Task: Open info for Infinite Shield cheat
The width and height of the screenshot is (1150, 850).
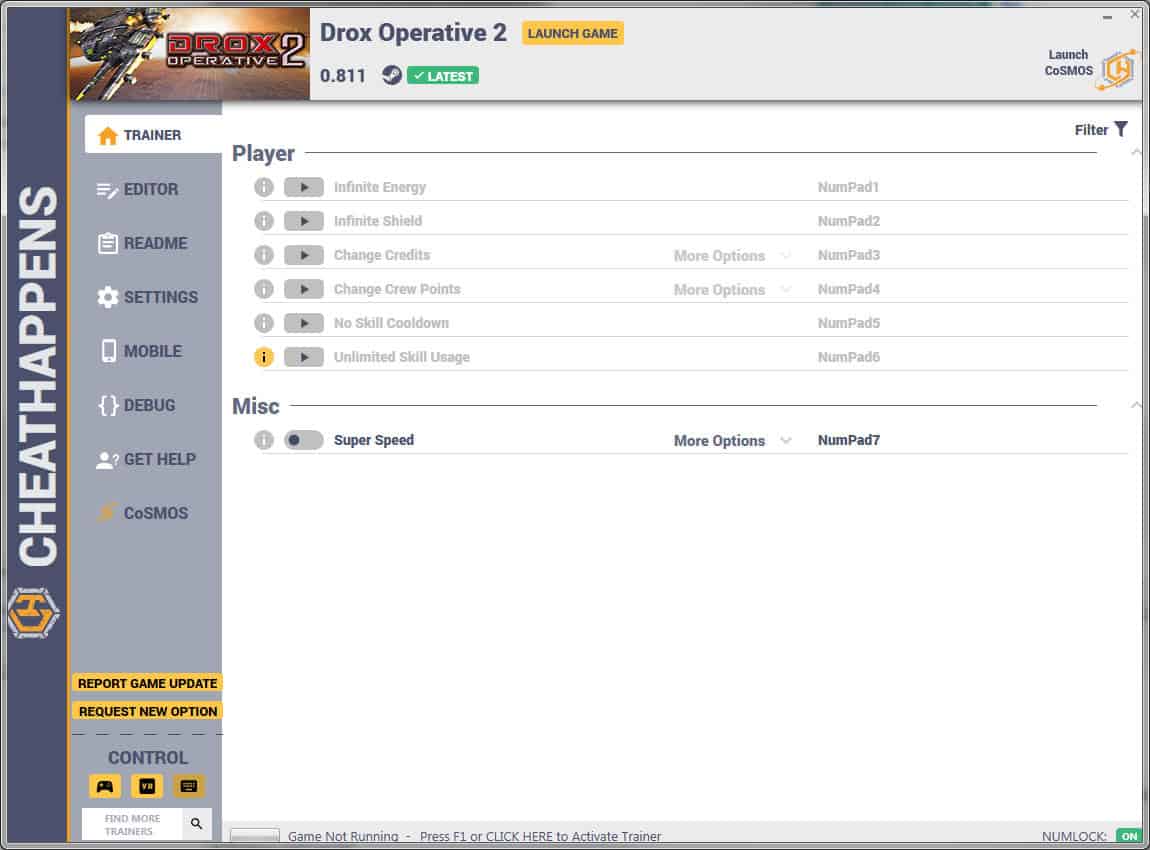Action: tap(263, 221)
